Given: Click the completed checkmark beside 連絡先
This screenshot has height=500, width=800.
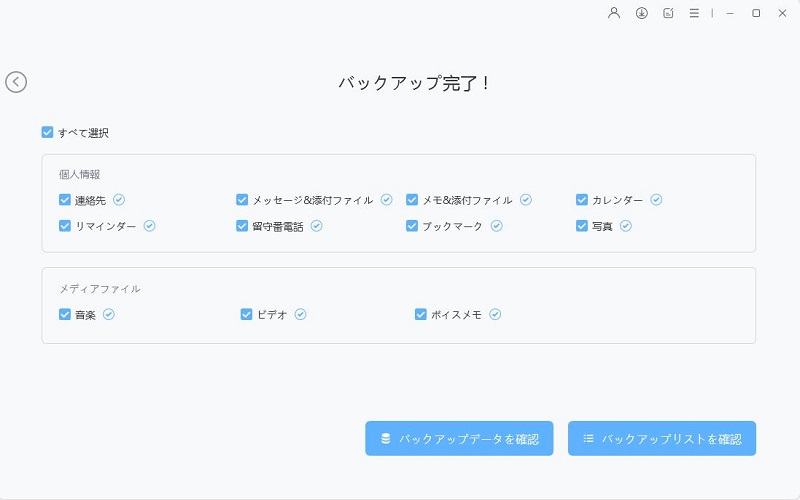Looking at the screenshot, I should pyautogui.click(x=119, y=200).
